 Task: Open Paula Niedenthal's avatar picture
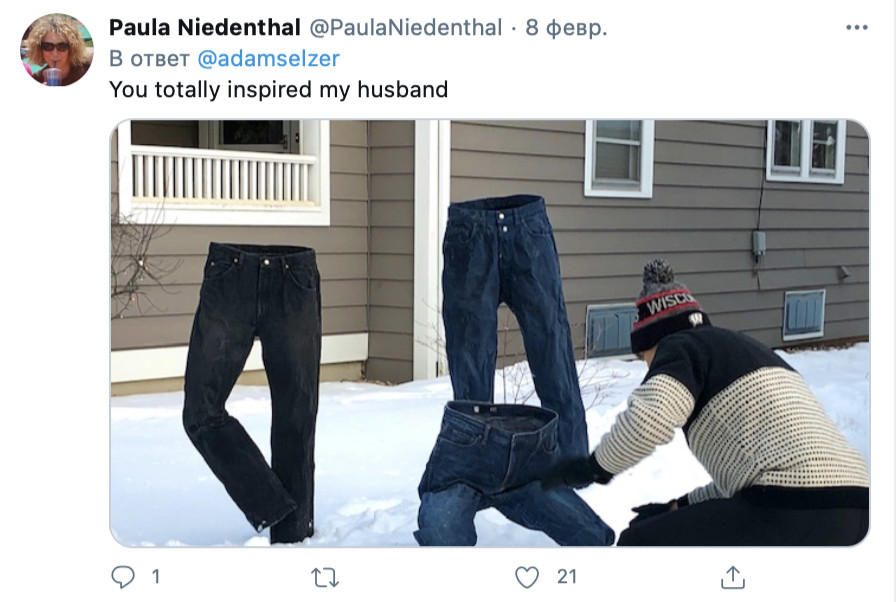pos(57,49)
